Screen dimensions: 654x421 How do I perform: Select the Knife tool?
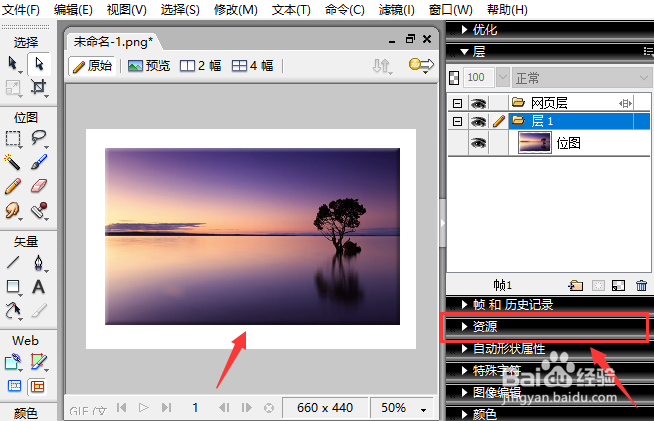point(39,311)
